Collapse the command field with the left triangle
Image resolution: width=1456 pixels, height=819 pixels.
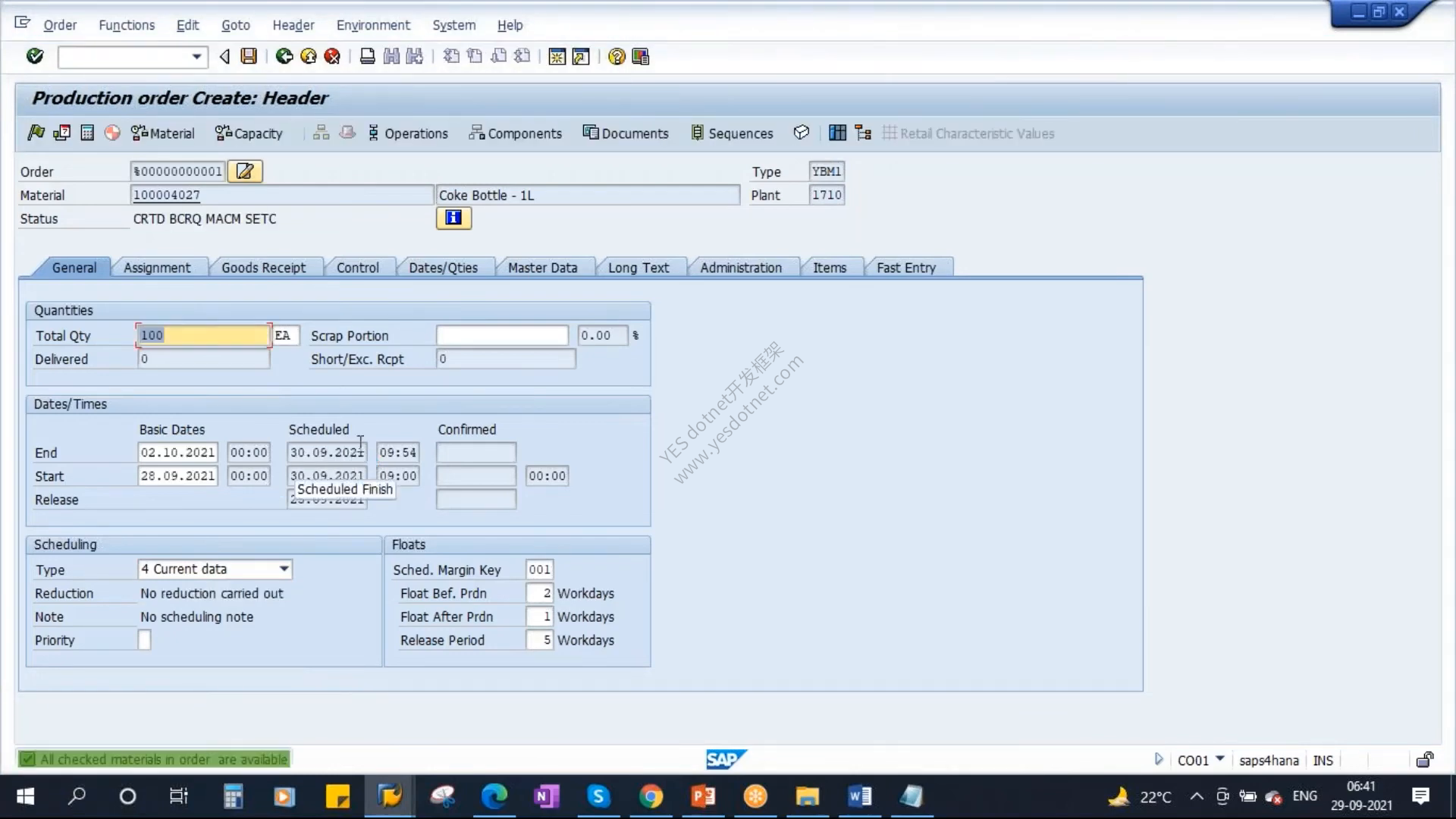(x=224, y=56)
